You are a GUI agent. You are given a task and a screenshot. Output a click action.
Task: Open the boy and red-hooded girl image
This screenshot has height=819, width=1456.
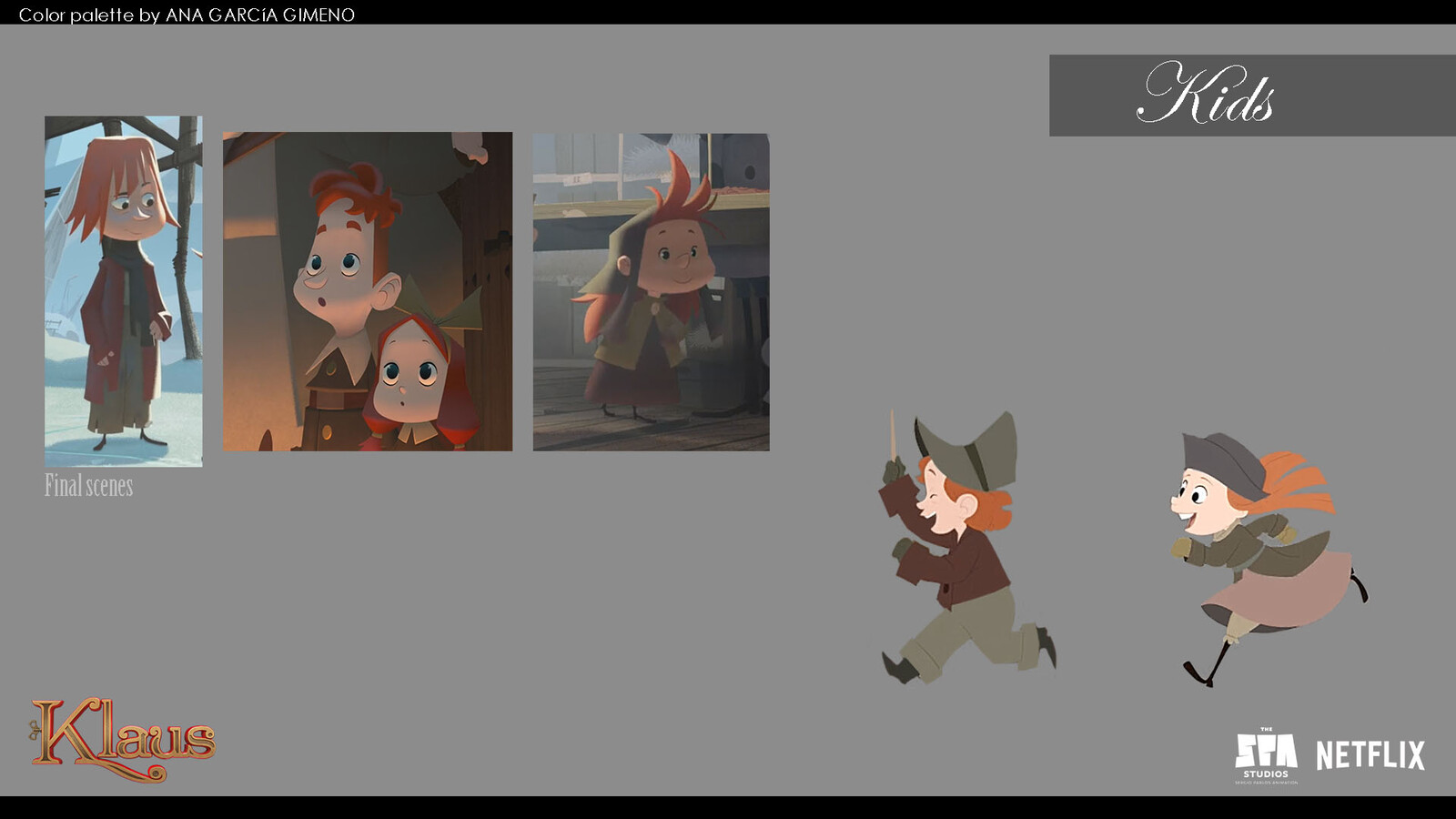368,291
